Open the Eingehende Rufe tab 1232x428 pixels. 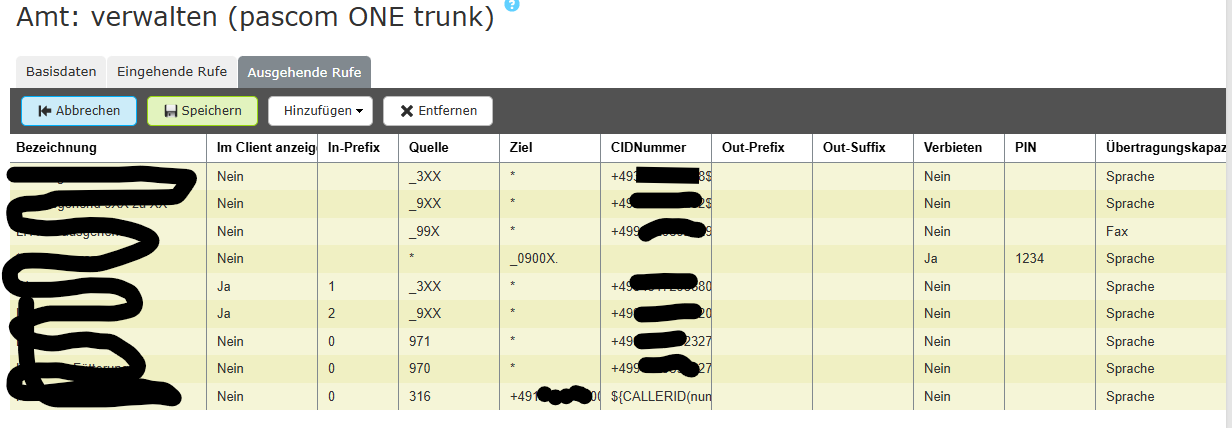[172, 72]
